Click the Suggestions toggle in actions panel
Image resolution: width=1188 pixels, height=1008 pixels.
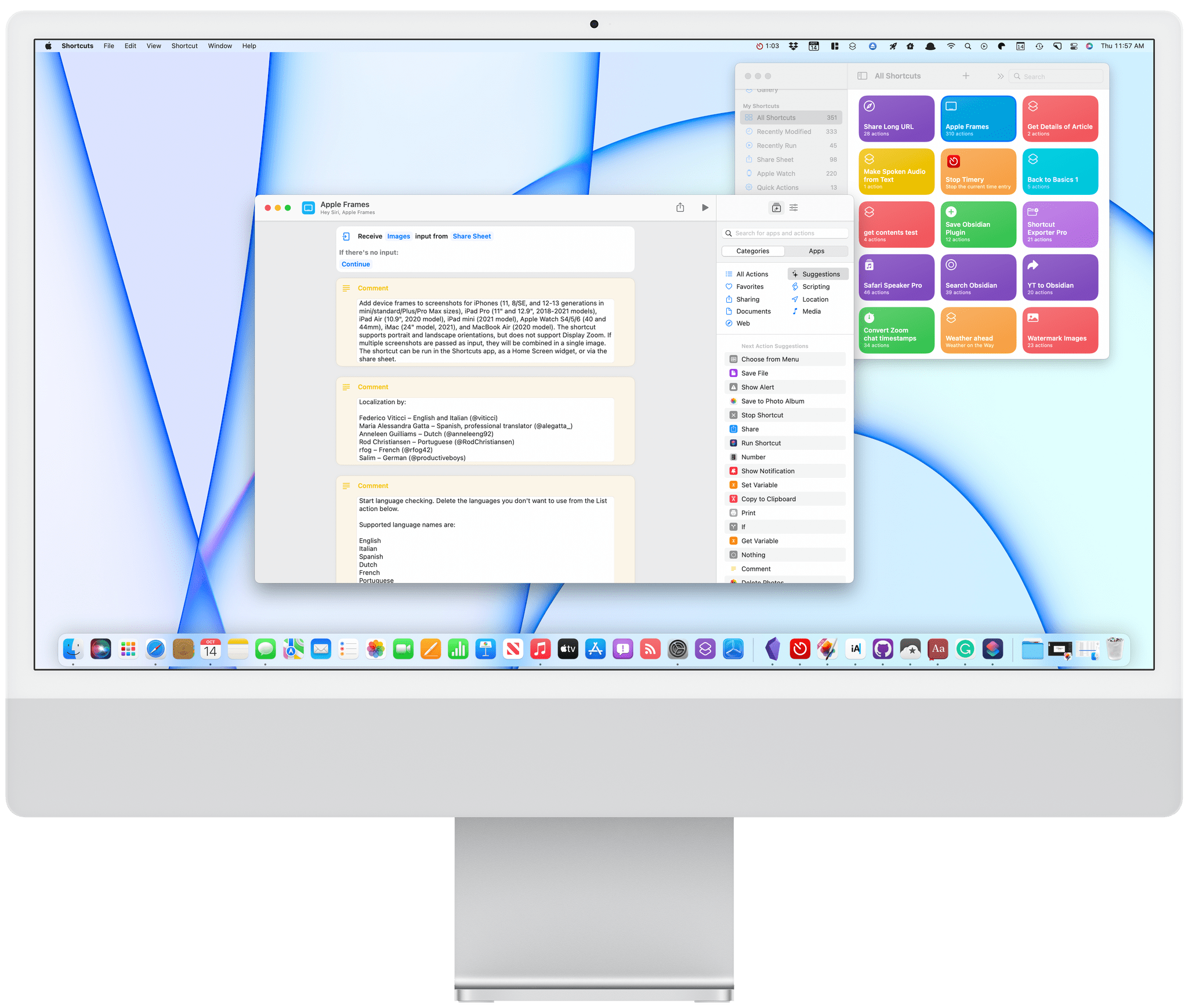point(815,273)
